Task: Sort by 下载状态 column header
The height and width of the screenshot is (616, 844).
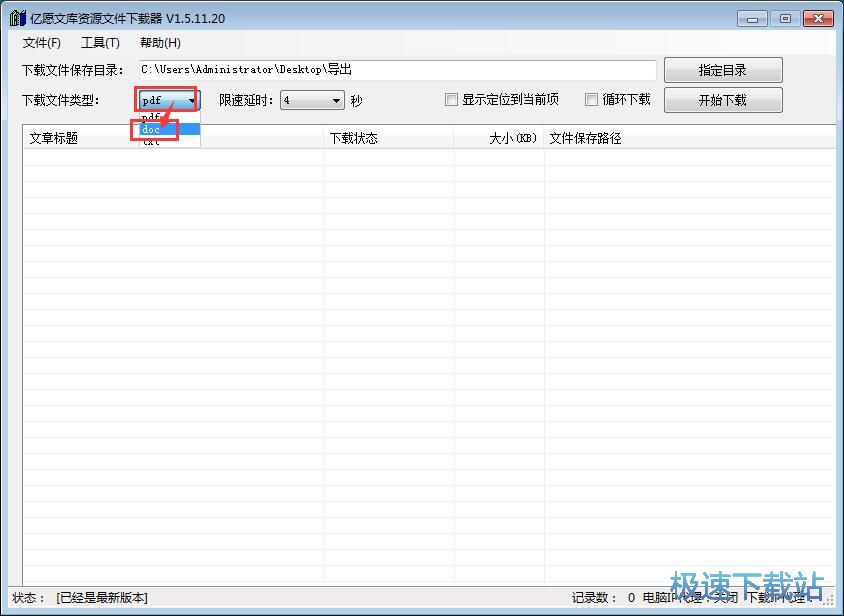Action: click(x=389, y=138)
